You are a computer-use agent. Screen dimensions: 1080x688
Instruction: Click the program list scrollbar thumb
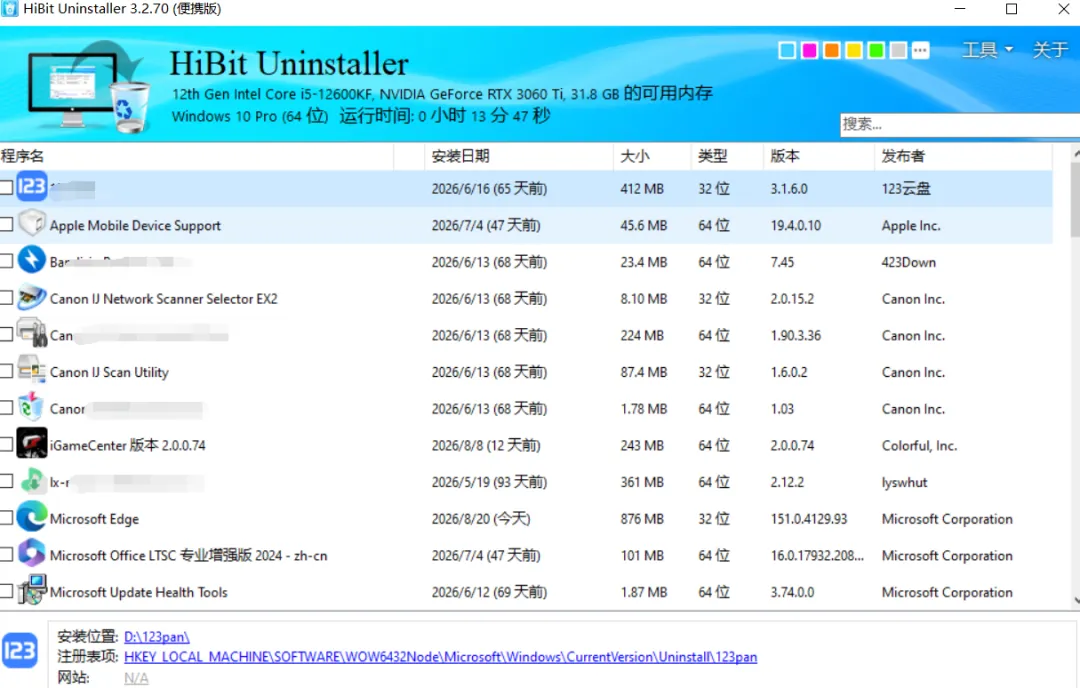[1075, 200]
